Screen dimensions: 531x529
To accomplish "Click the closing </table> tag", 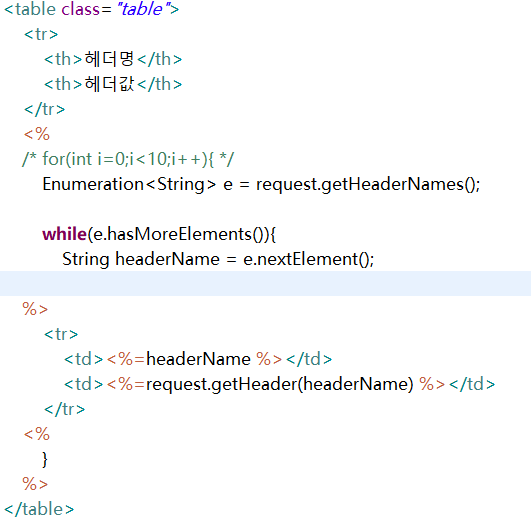I will point(39,509).
